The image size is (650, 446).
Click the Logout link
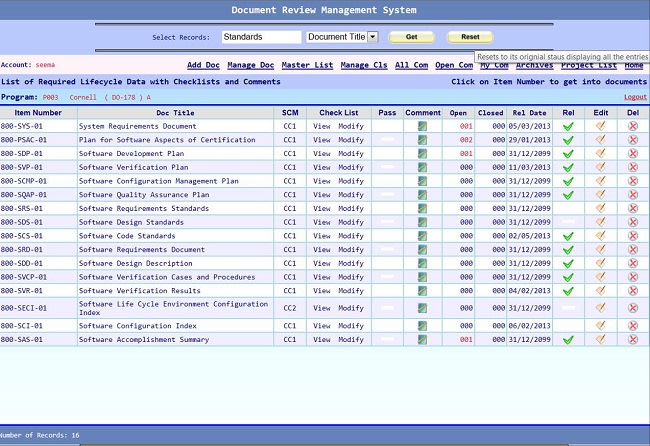(x=635, y=97)
